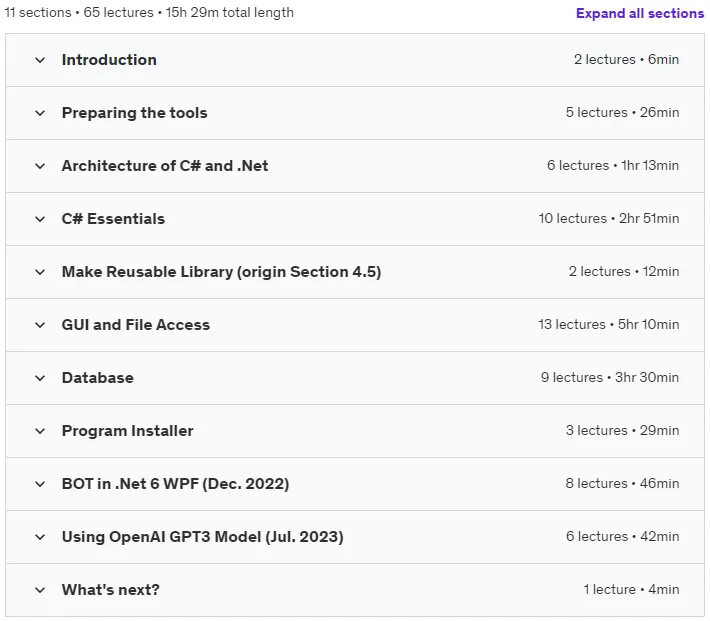The image size is (710, 621).
Task: Expand the C# Essentials chevron arrow
Action: tap(40, 219)
